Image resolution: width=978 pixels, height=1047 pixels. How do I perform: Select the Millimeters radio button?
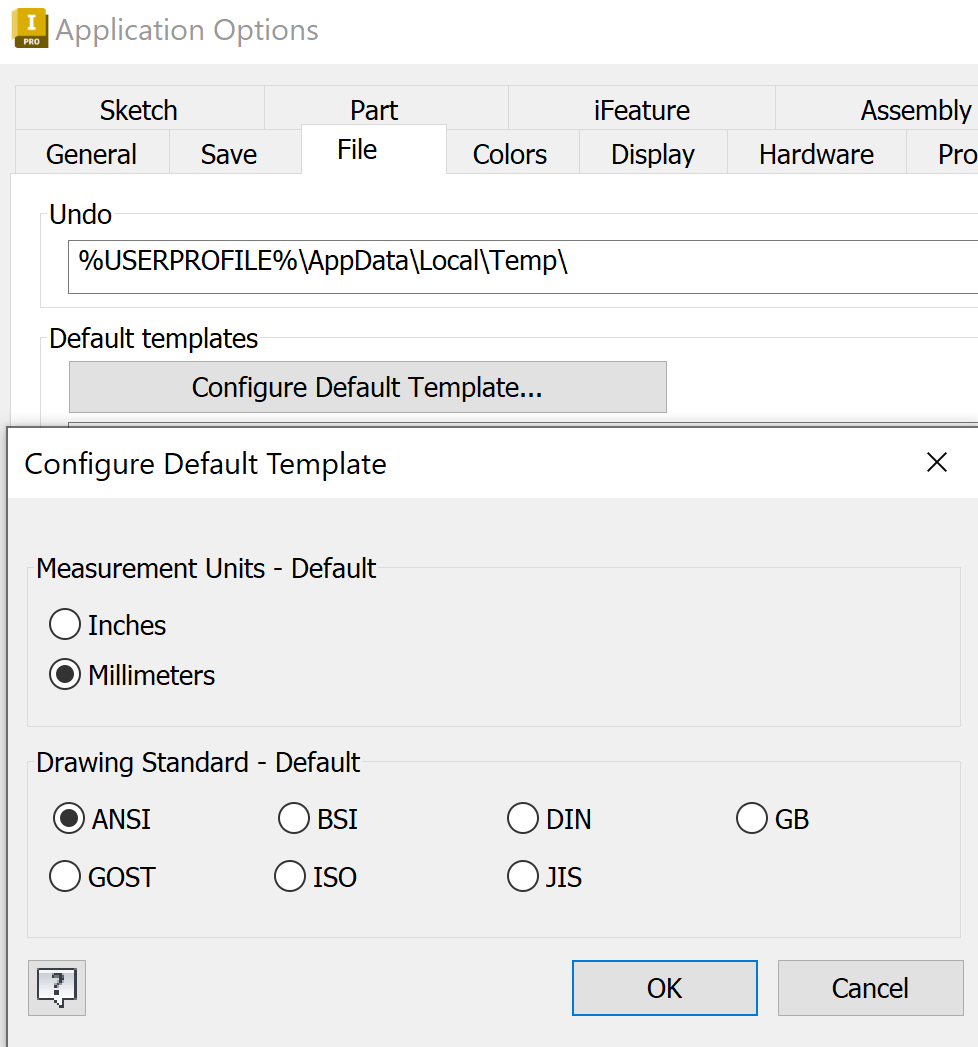point(66,675)
